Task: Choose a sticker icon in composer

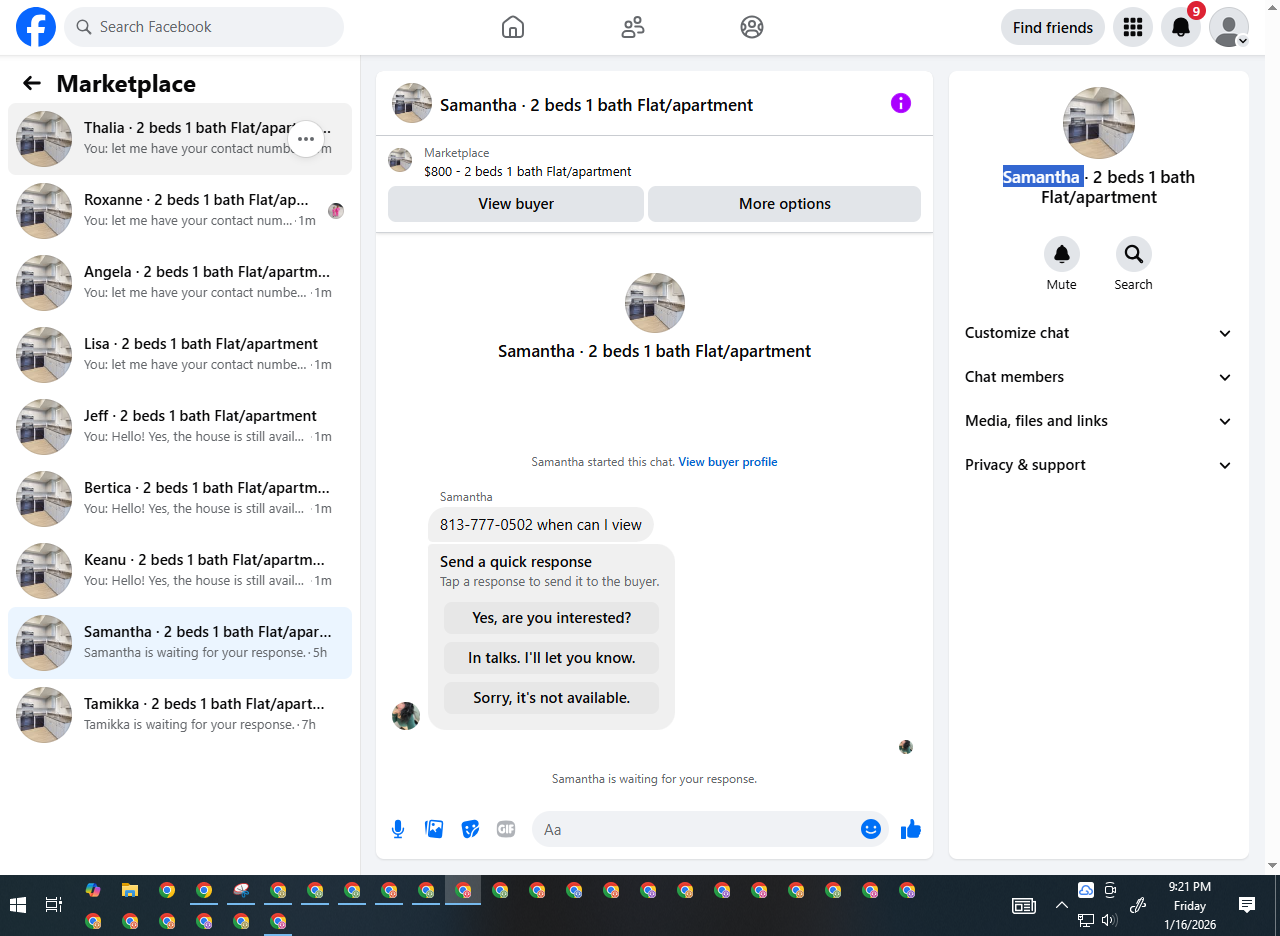Action: [470, 829]
